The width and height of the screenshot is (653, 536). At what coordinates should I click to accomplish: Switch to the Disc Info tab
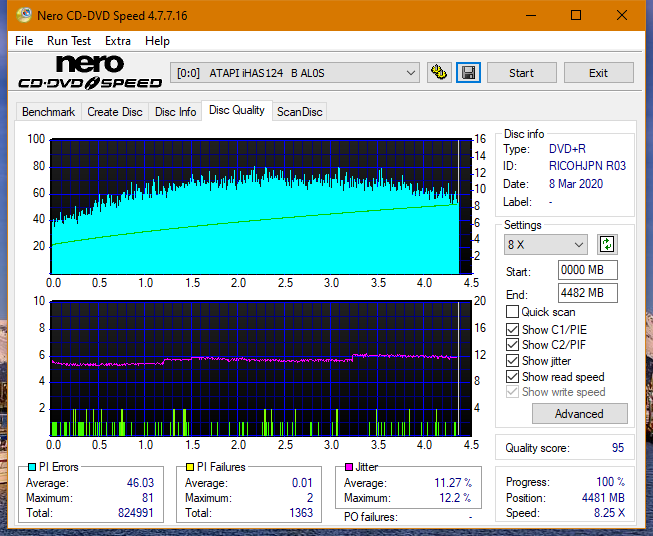point(175,112)
